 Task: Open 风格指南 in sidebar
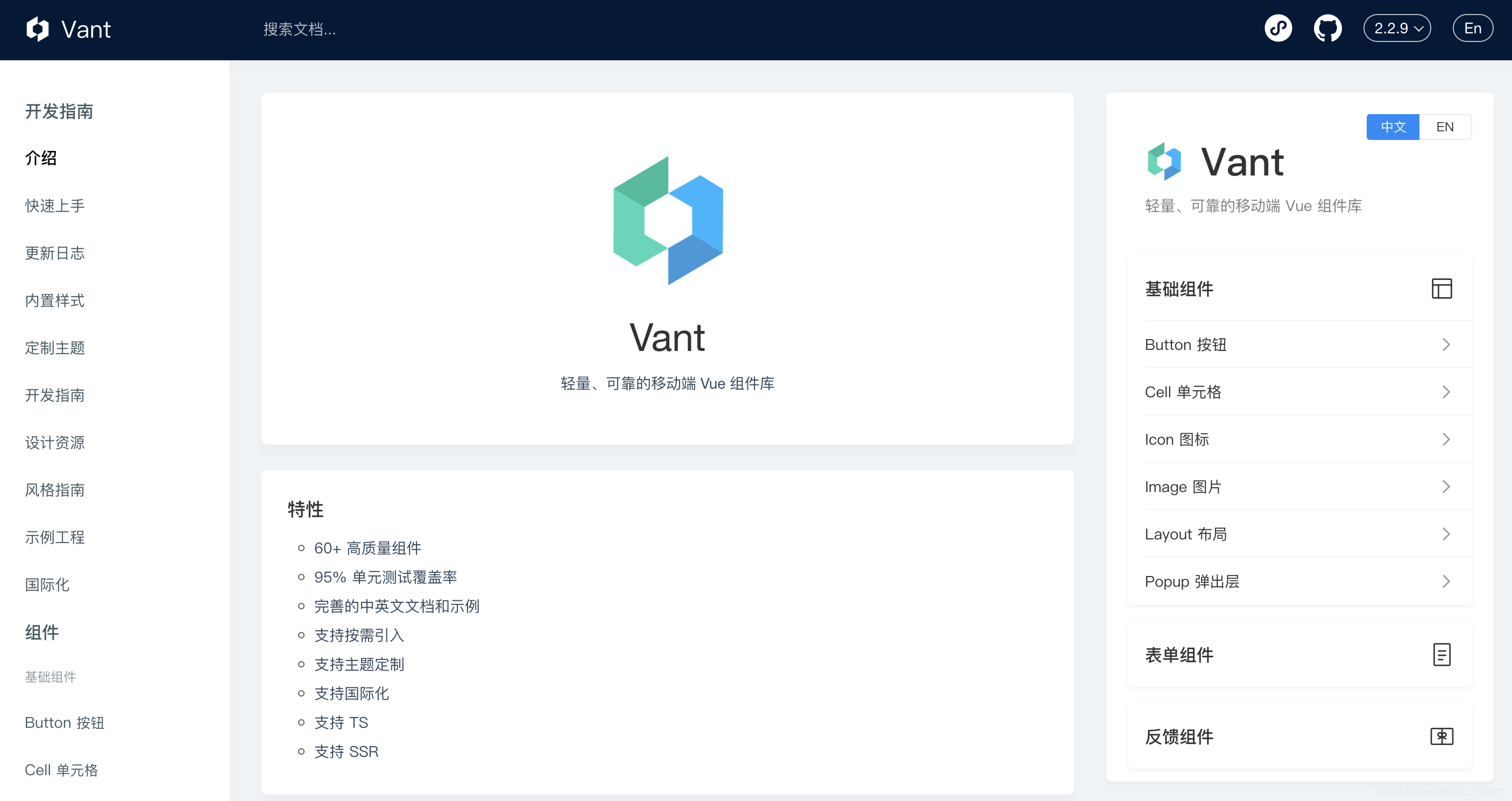tap(54, 490)
